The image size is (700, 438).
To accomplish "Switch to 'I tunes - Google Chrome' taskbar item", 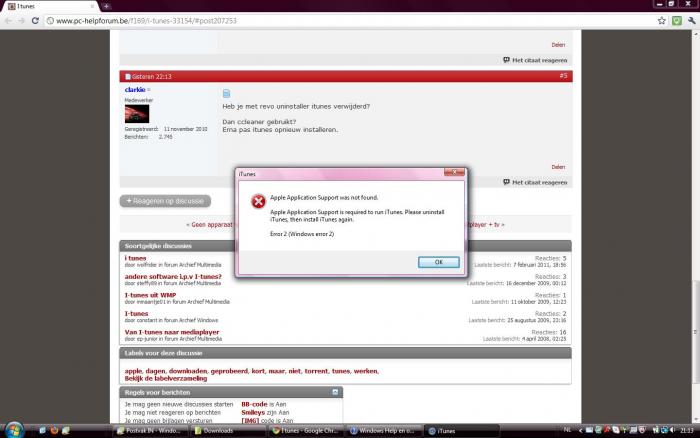I will (x=306, y=431).
